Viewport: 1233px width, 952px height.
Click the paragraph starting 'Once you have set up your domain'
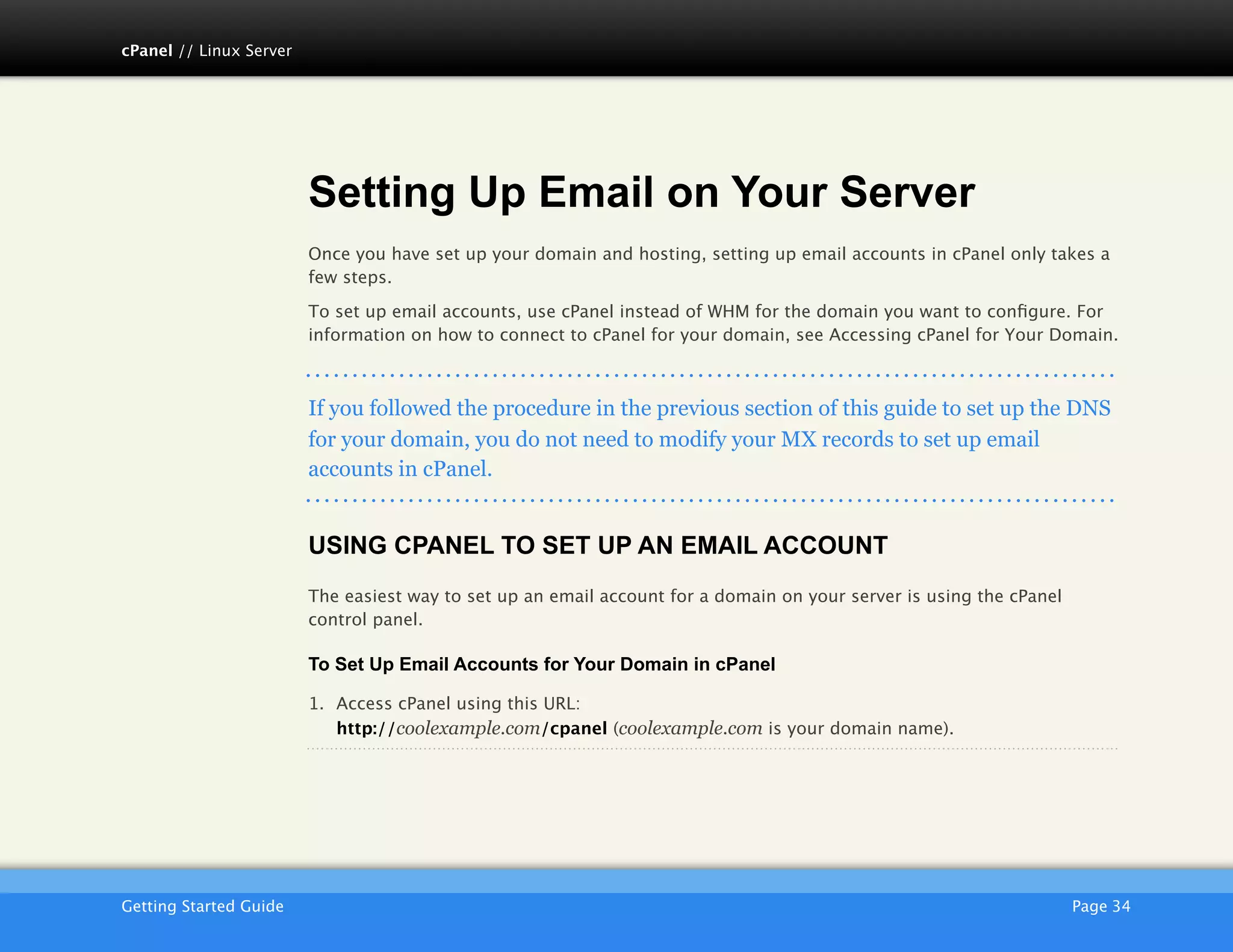(709, 265)
